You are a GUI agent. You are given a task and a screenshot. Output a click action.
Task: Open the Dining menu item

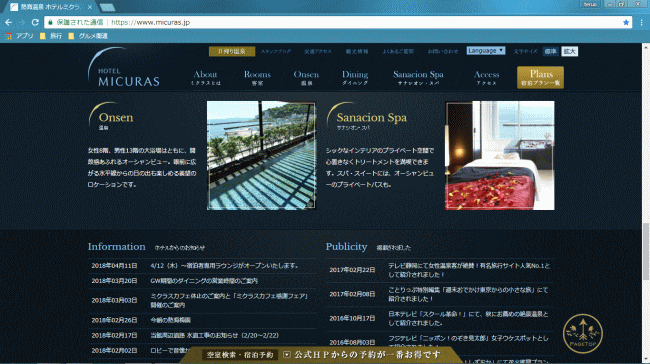tap(355, 78)
